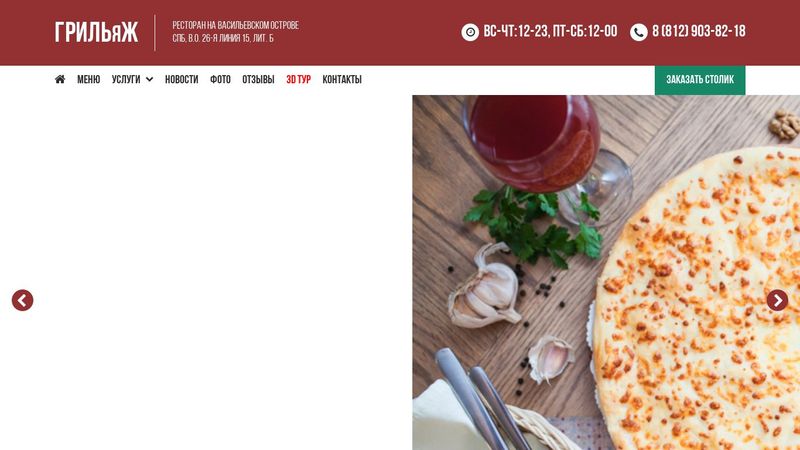The height and width of the screenshot is (450, 800).
Task: Go to the НОВОСТИ section
Action: point(181,79)
